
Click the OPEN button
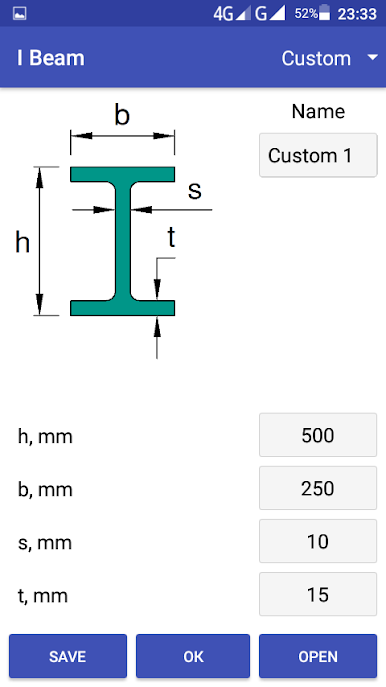[318, 656]
